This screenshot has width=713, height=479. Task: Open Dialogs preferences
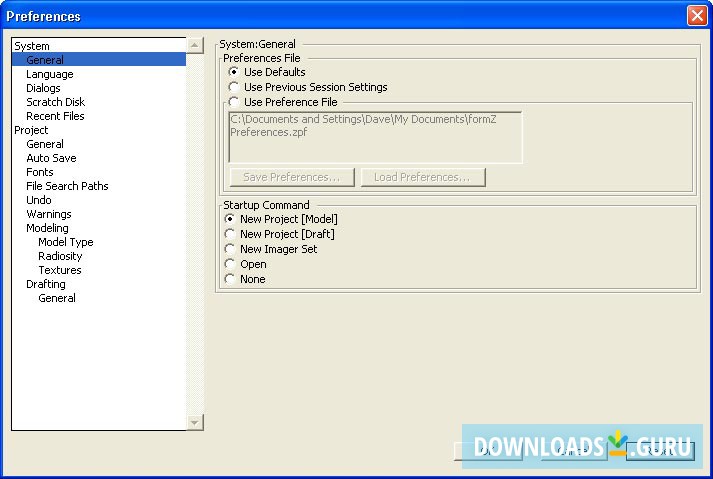coord(43,88)
